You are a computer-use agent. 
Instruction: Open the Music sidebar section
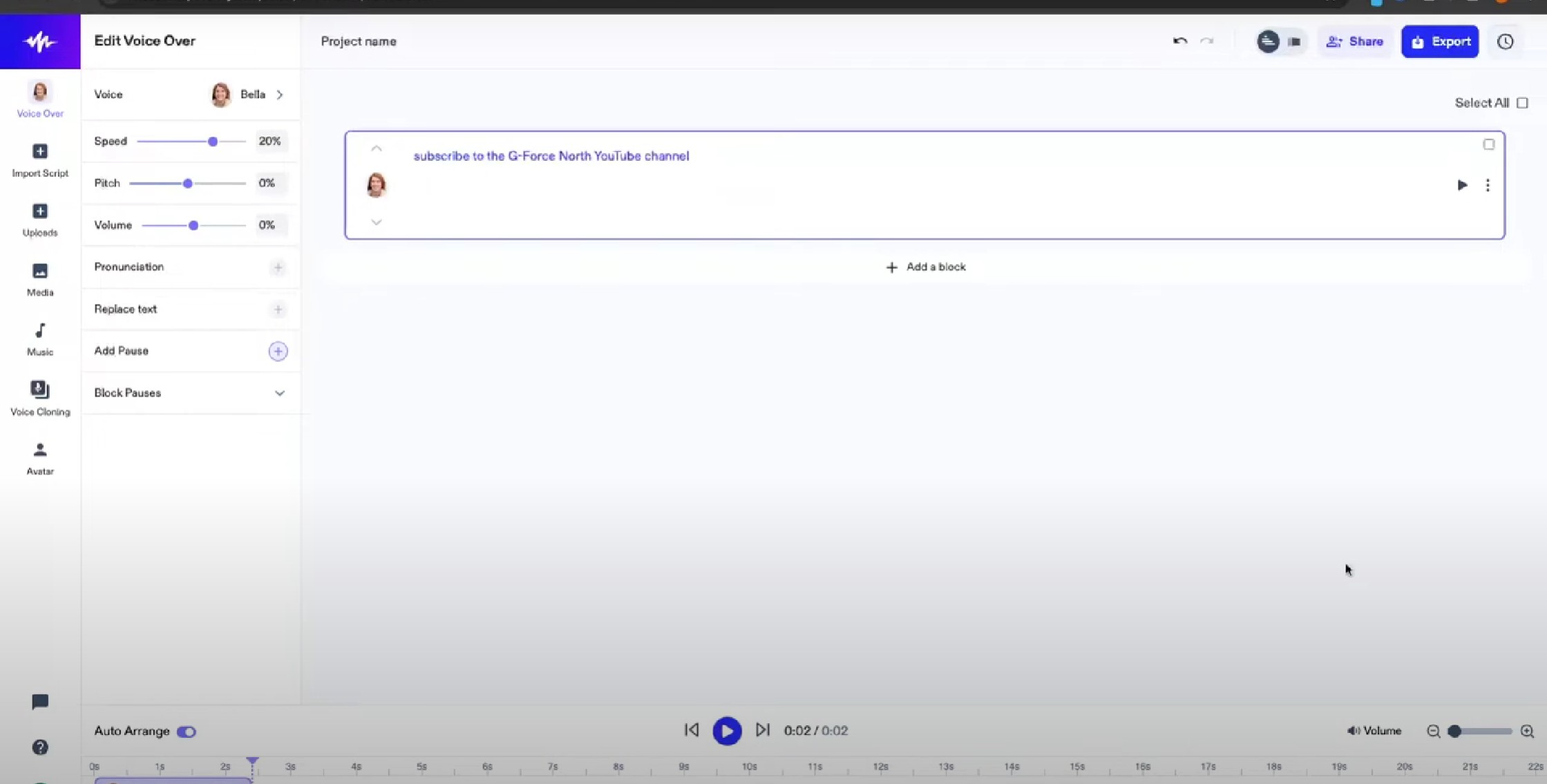click(x=40, y=338)
